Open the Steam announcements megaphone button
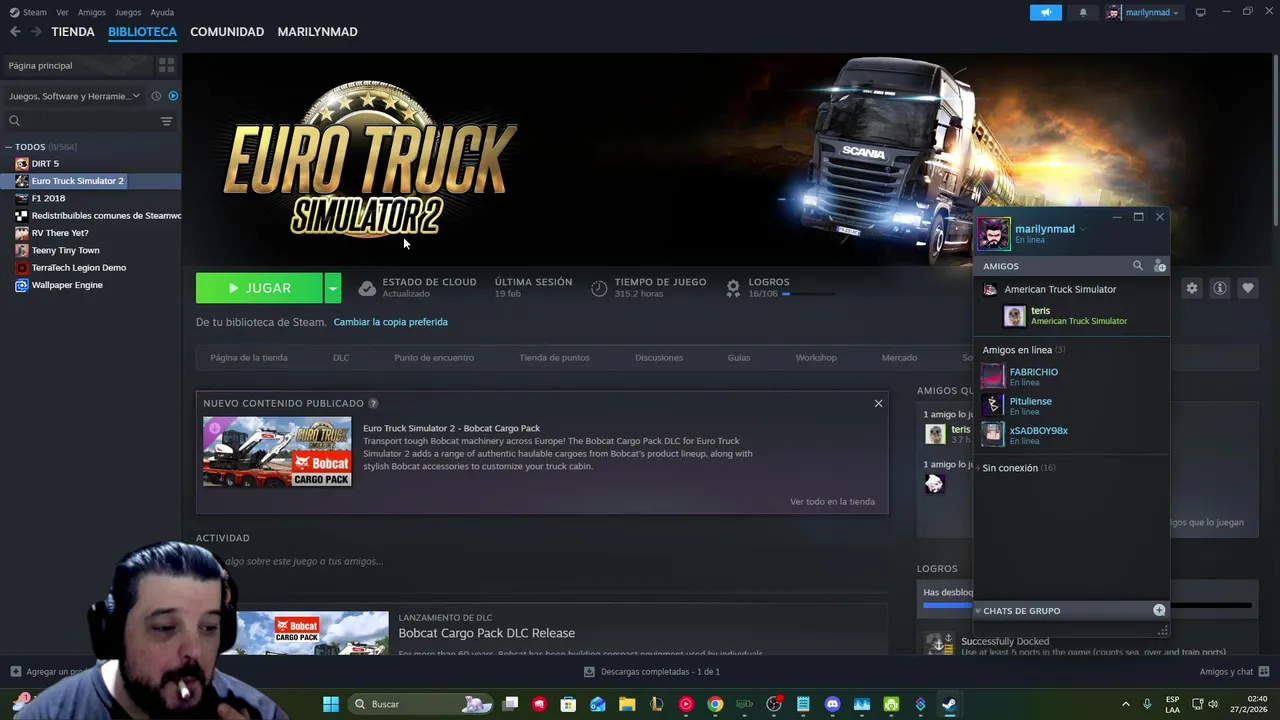This screenshot has width=1280, height=720. [x=1045, y=12]
